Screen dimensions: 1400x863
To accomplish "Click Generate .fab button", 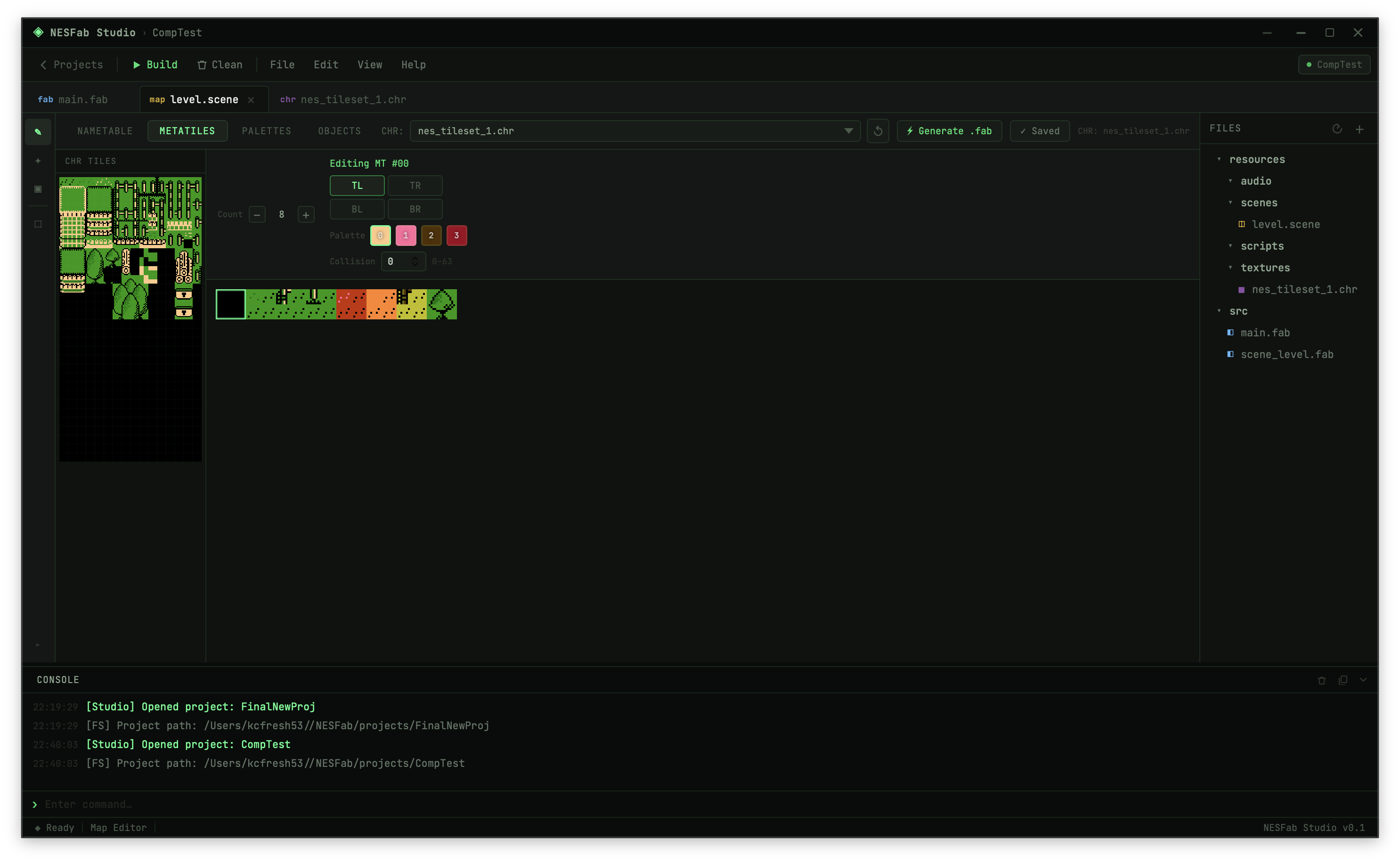I will click(949, 131).
